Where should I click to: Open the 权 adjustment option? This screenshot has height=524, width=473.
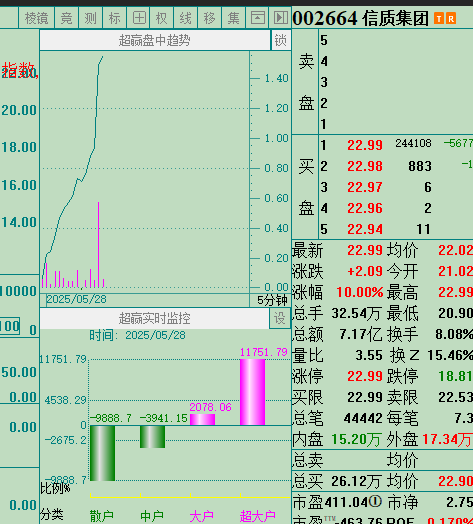pyautogui.click(x=162, y=17)
